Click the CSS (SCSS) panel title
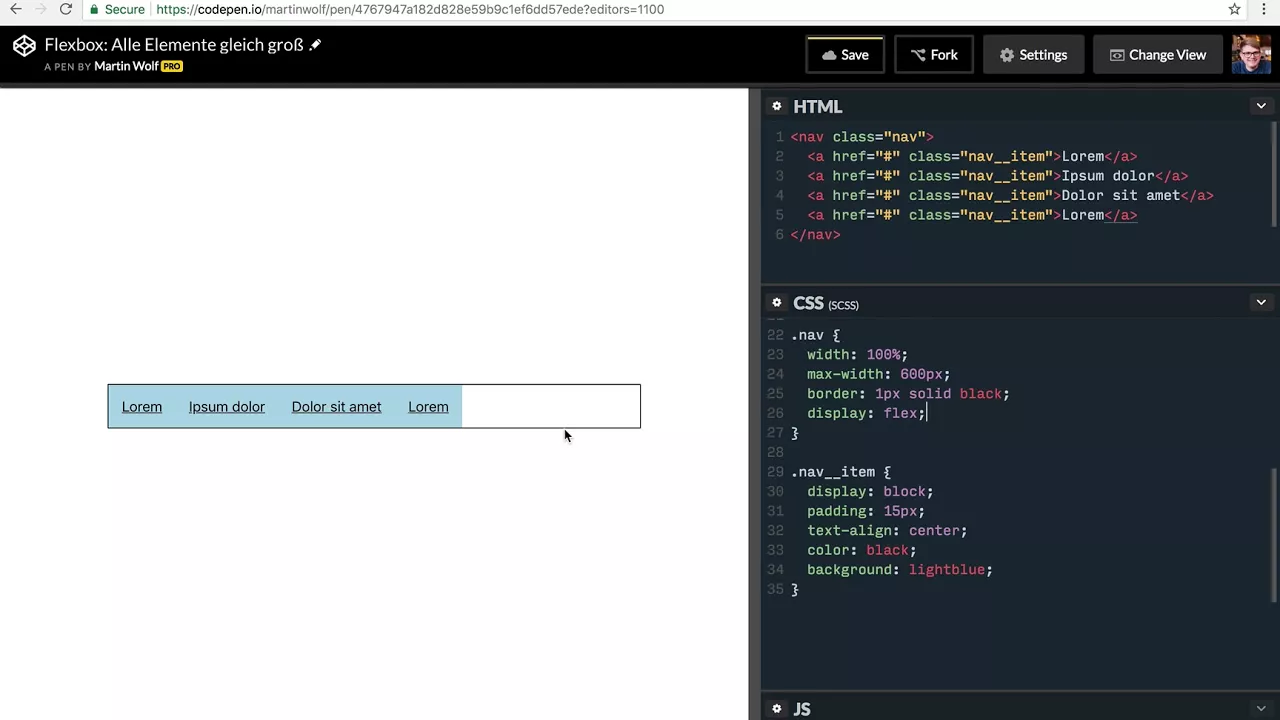Image resolution: width=1280 pixels, height=720 pixels. click(825, 303)
